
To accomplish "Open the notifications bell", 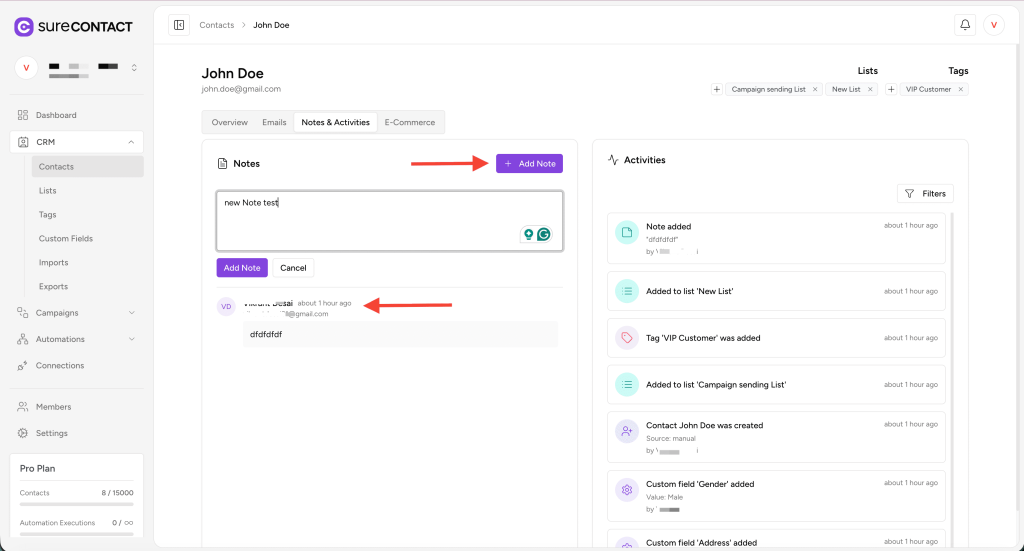I will coord(965,25).
